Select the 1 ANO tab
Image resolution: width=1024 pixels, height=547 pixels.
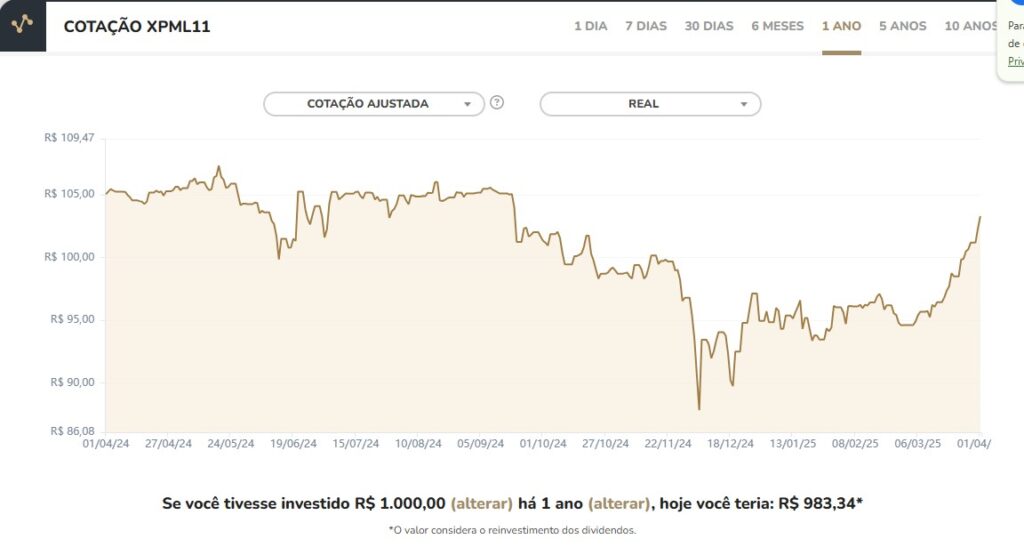pyautogui.click(x=841, y=26)
